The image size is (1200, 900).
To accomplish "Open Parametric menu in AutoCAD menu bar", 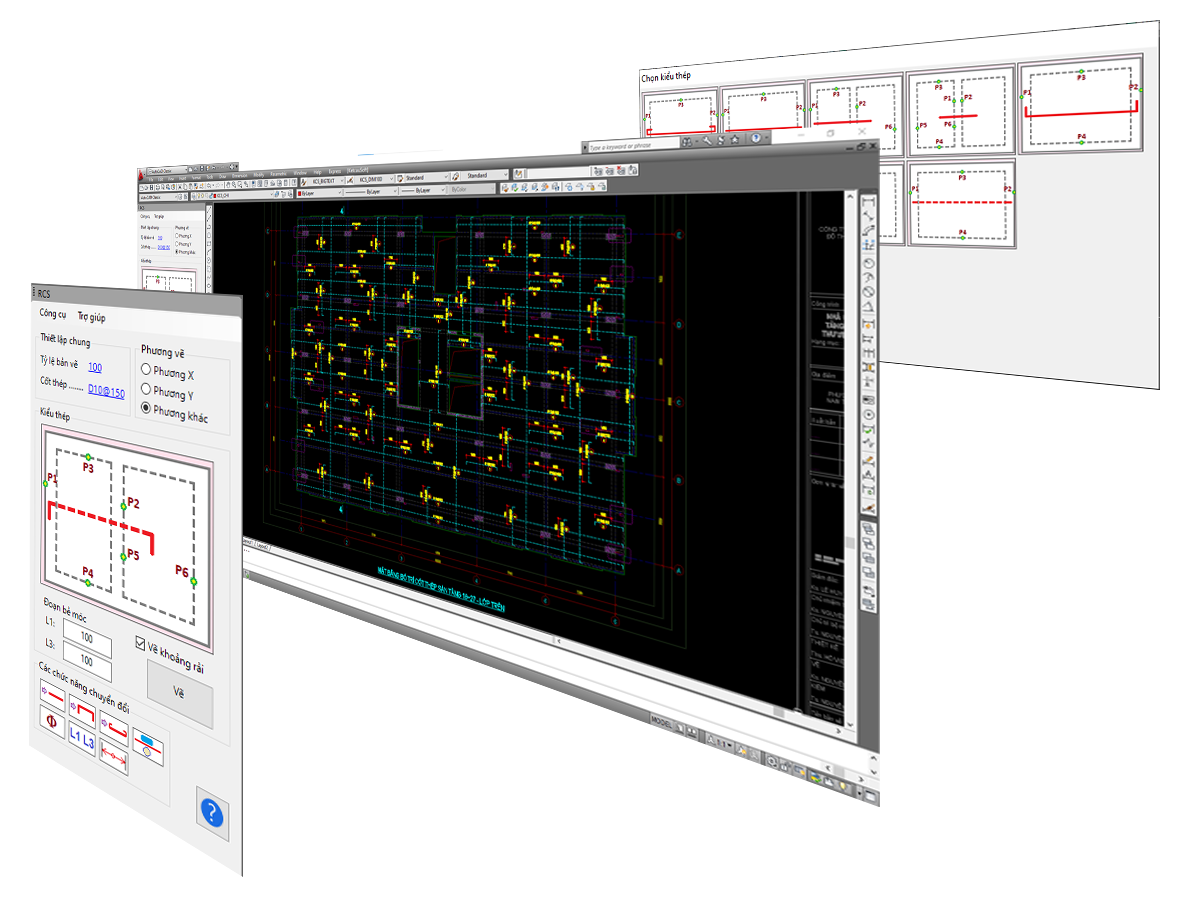I will click(278, 173).
